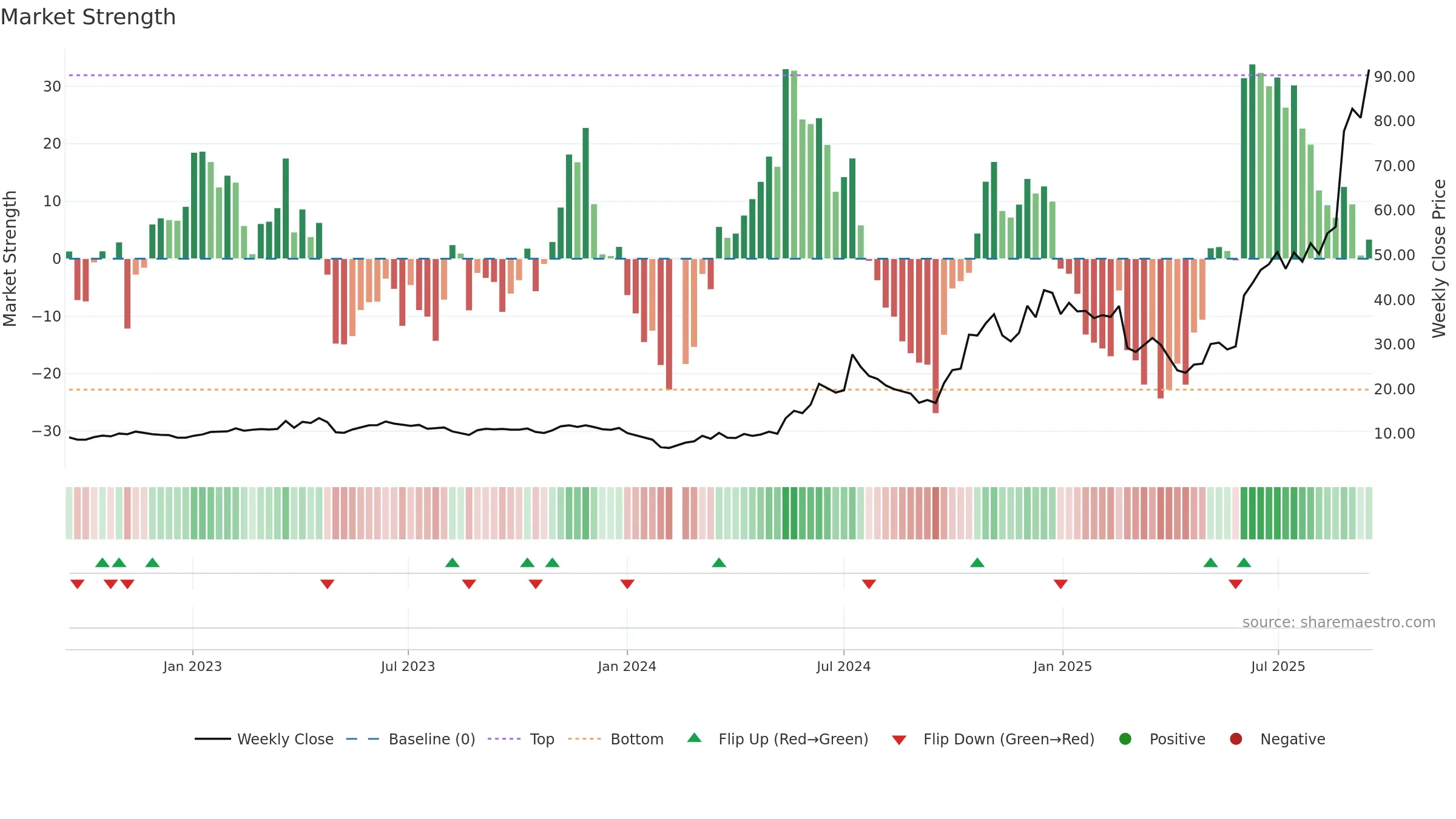Click the 80.00 price axis label
The width and height of the screenshot is (1456, 819).
(x=1394, y=121)
